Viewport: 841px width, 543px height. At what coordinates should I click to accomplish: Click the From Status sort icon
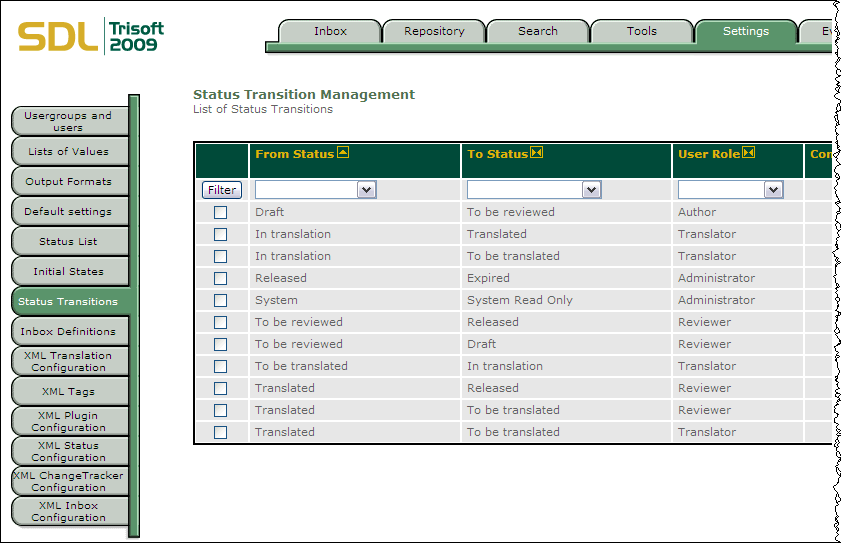(x=343, y=153)
